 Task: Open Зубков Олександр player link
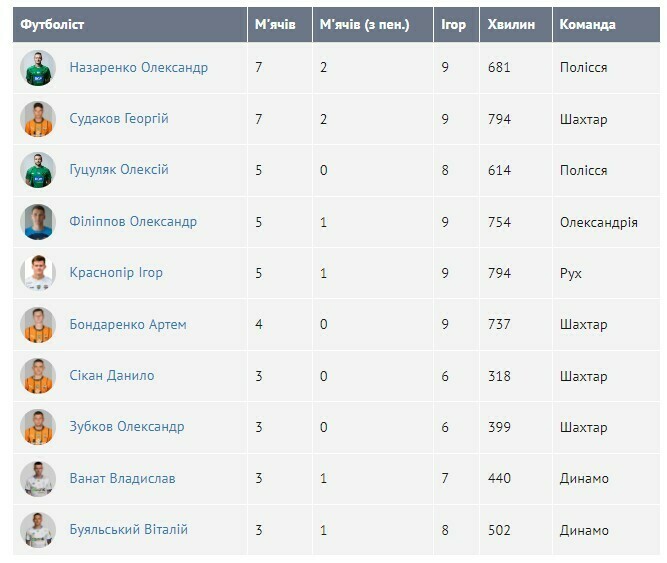pyautogui.click(x=127, y=427)
